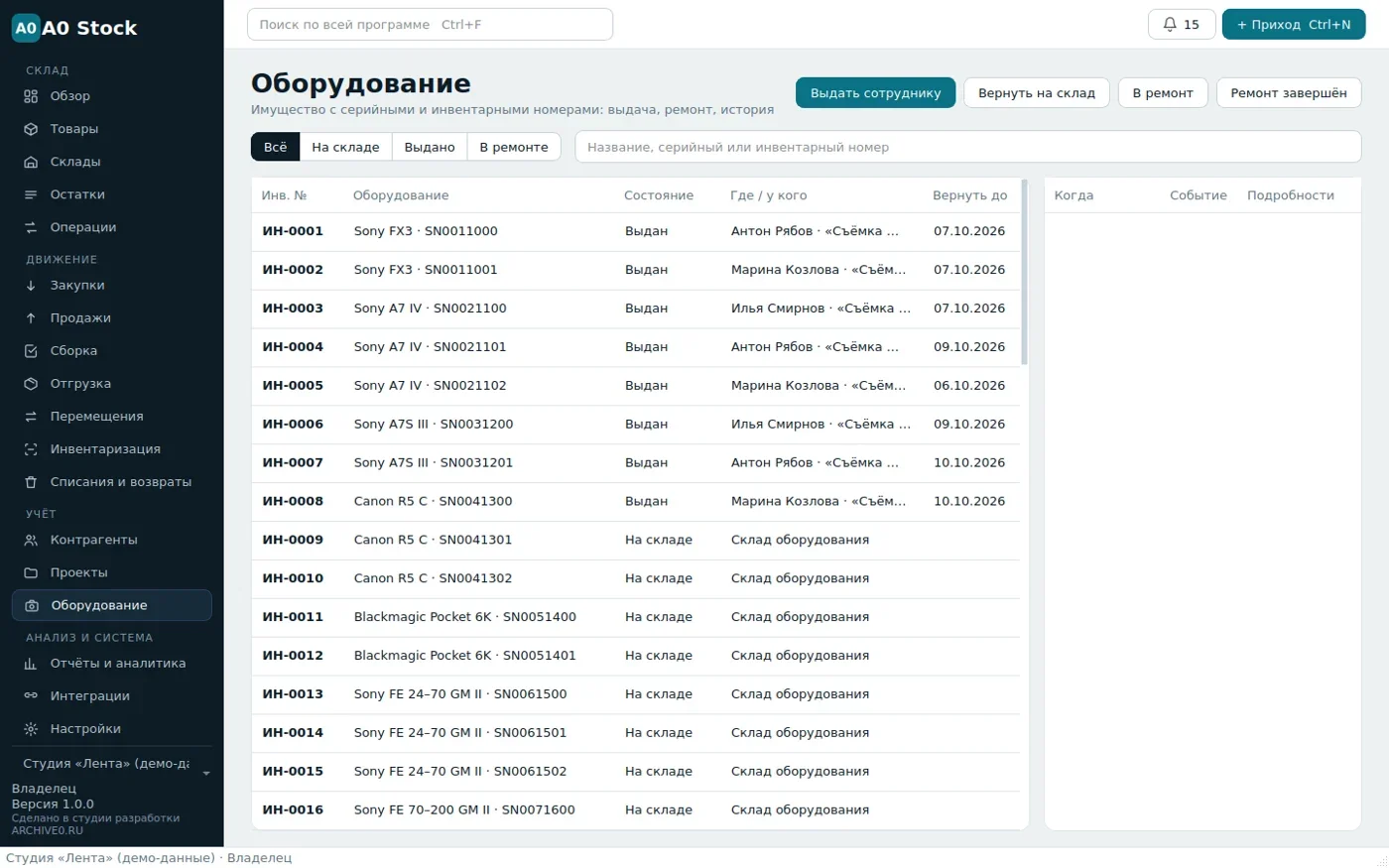This screenshot has width=1389, height=868.
Task: Click the Продажи up-arrow icon
Action: tap(31, 318)
